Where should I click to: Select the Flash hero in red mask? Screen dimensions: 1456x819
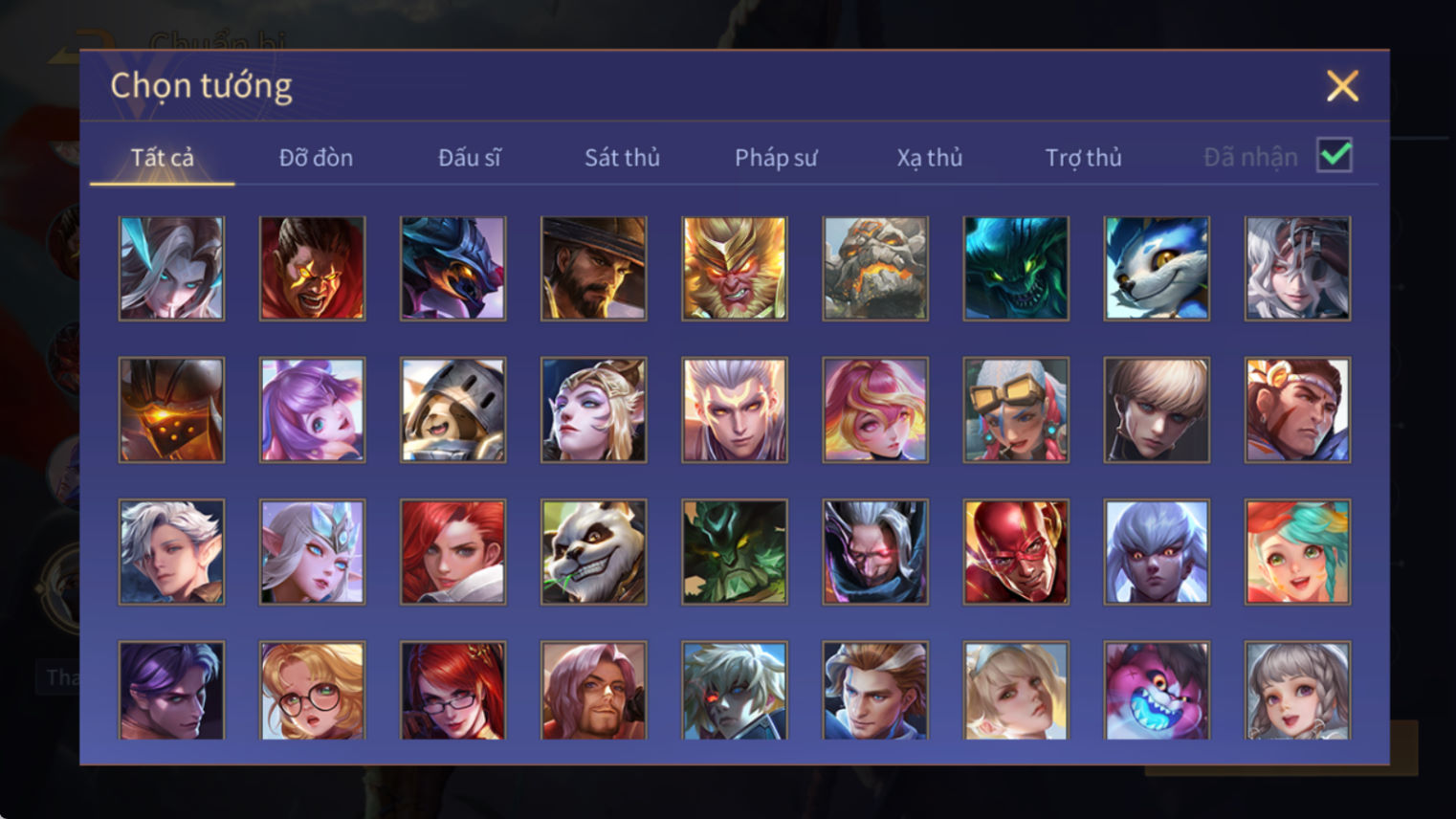click(x=1016, y=552)
